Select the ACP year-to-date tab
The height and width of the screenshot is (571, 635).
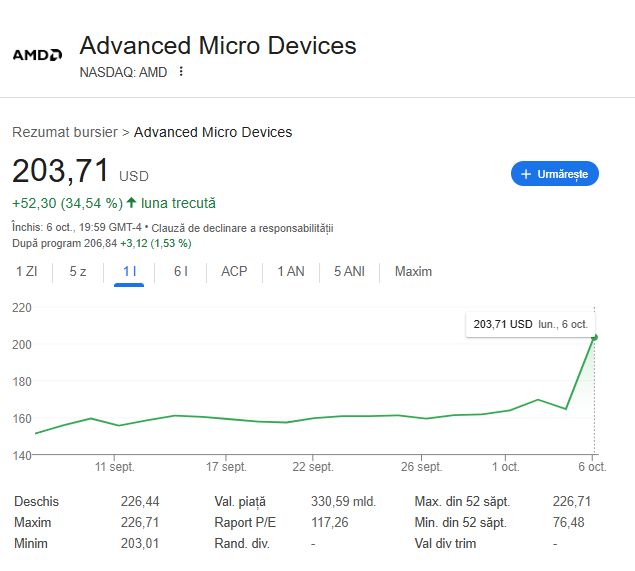234,271
